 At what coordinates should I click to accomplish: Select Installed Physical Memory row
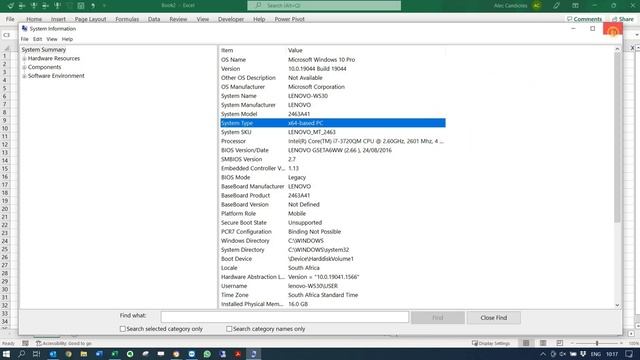pos(333,304)
